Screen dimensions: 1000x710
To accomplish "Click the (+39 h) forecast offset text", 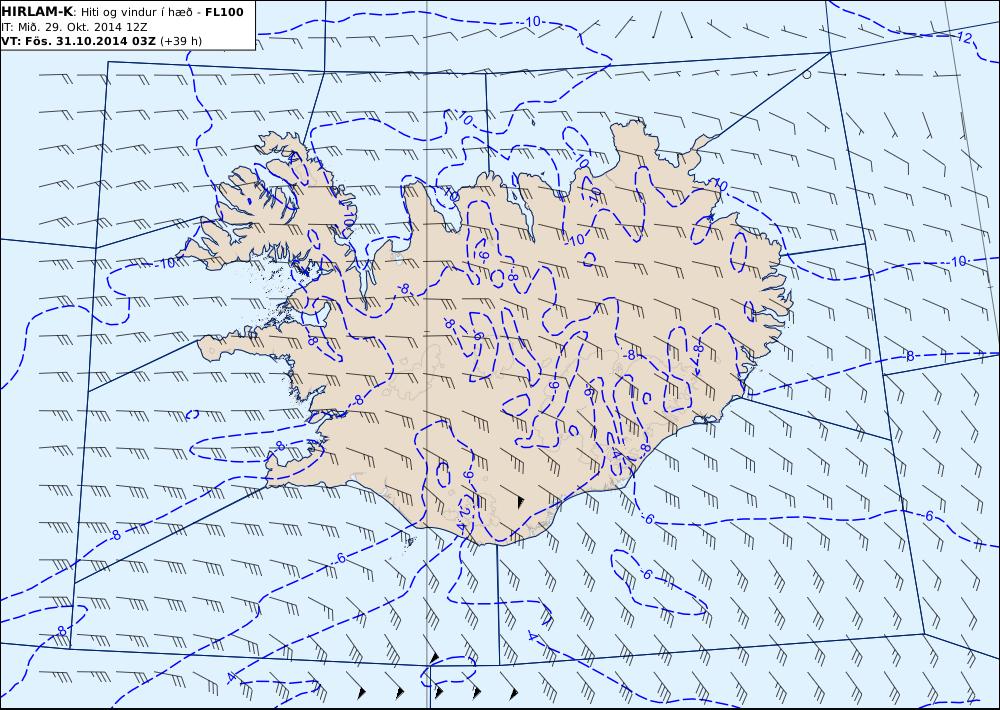I will 180,41.
